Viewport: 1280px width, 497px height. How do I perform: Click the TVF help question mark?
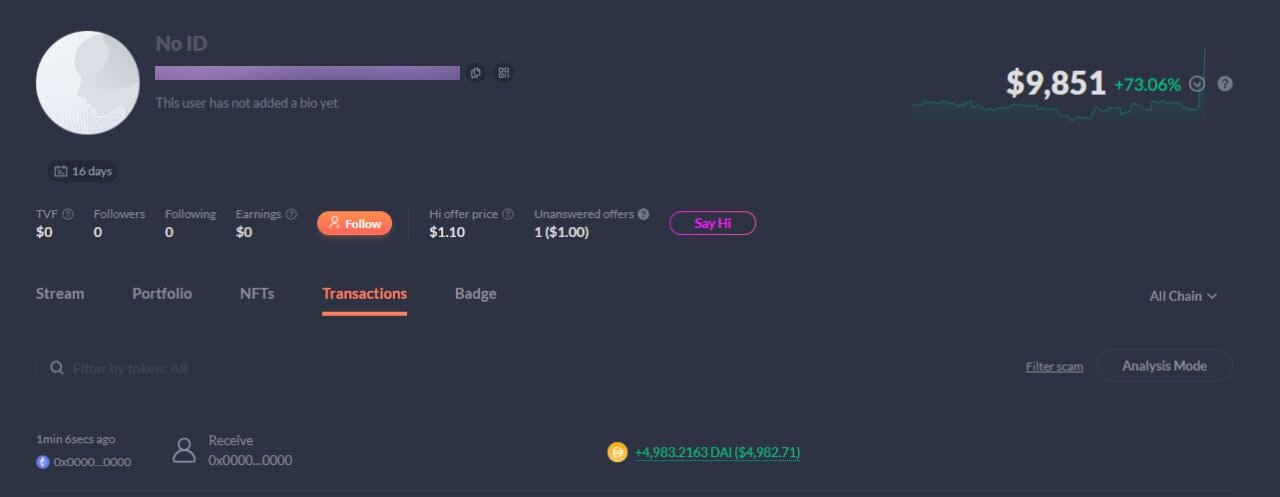click(x=68, y=214)
